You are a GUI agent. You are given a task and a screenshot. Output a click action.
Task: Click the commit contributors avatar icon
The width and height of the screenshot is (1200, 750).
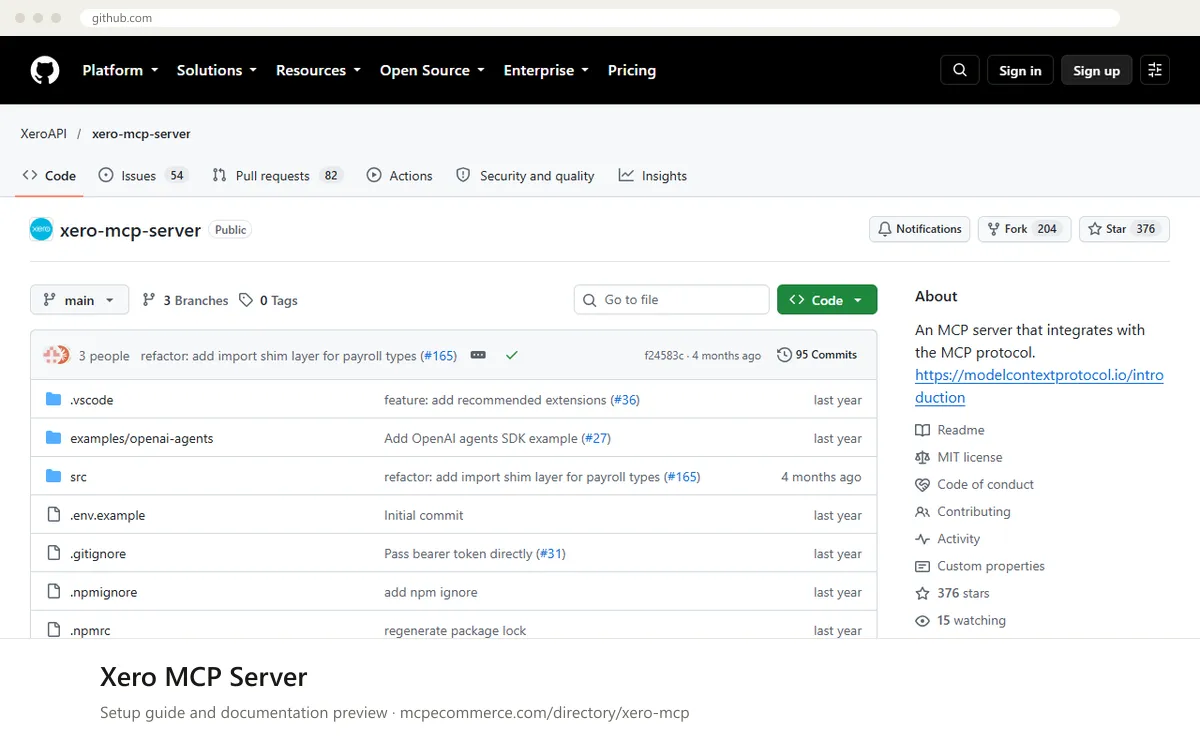coord(56,355)
